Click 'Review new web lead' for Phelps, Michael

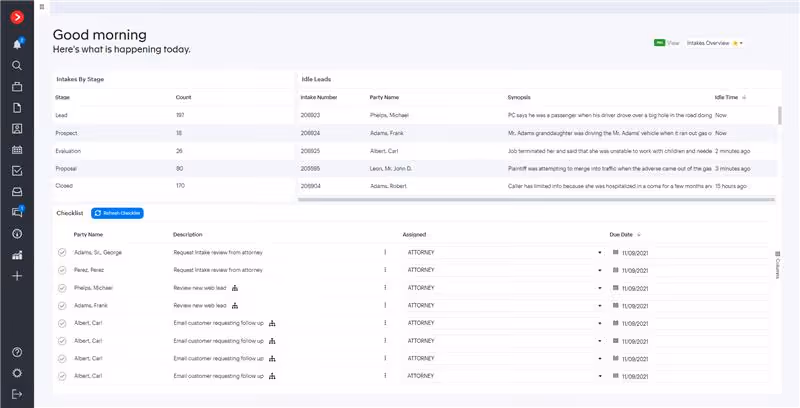coord(199,288)
